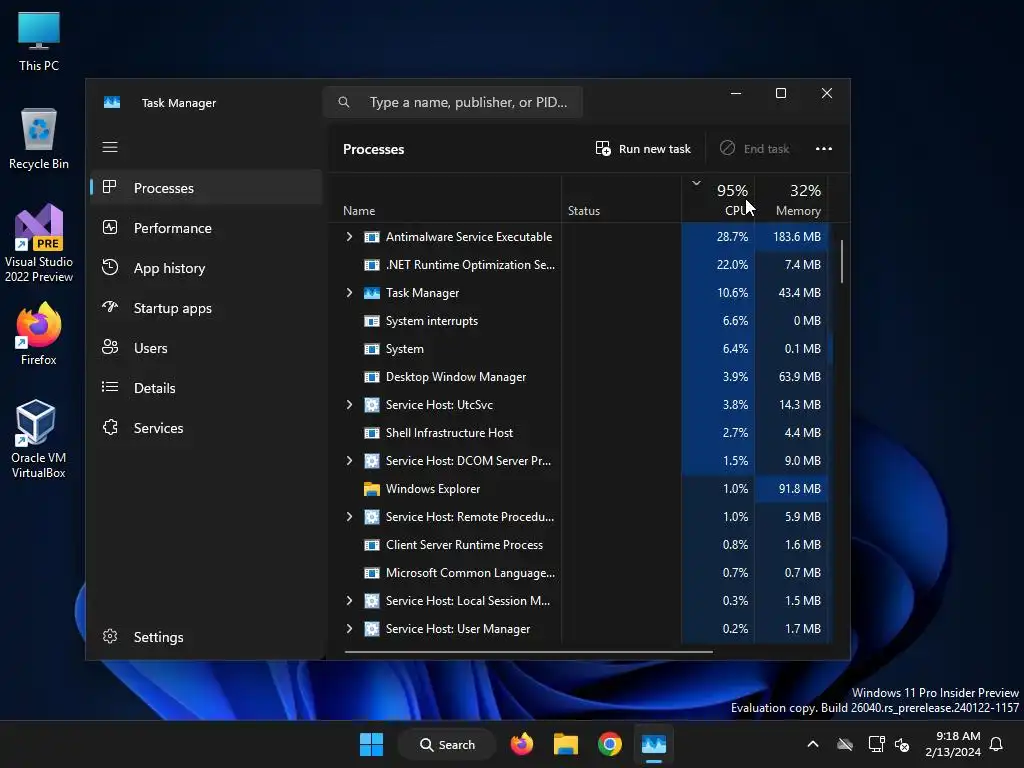1024x768 pixels.
Task: Click the Antimalware Service Executable process icon
Action: point(372,236)
